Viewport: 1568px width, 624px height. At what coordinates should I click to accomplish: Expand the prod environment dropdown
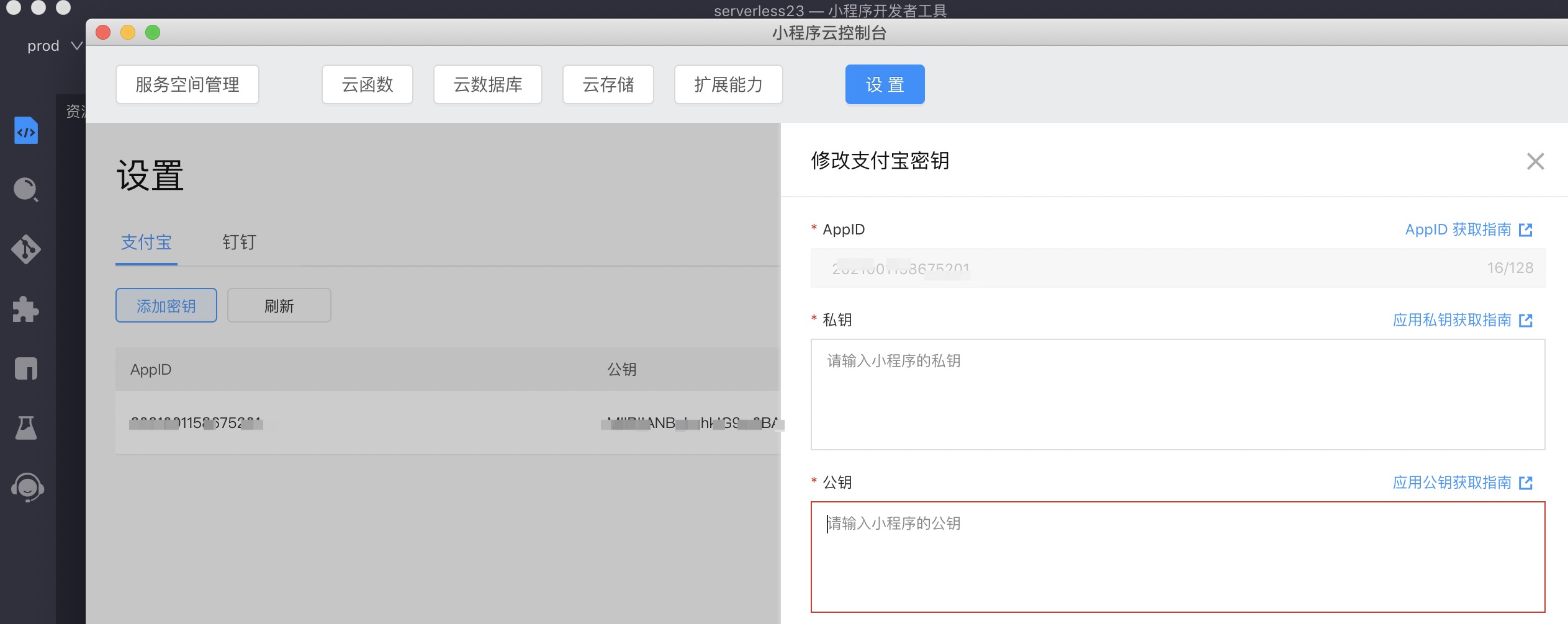[55, 46]
